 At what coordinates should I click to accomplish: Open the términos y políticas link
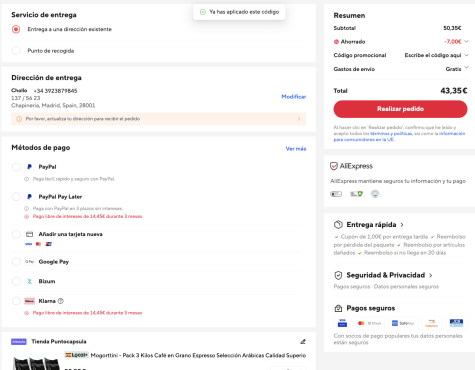pyautogui.click(x=391, y=133)
